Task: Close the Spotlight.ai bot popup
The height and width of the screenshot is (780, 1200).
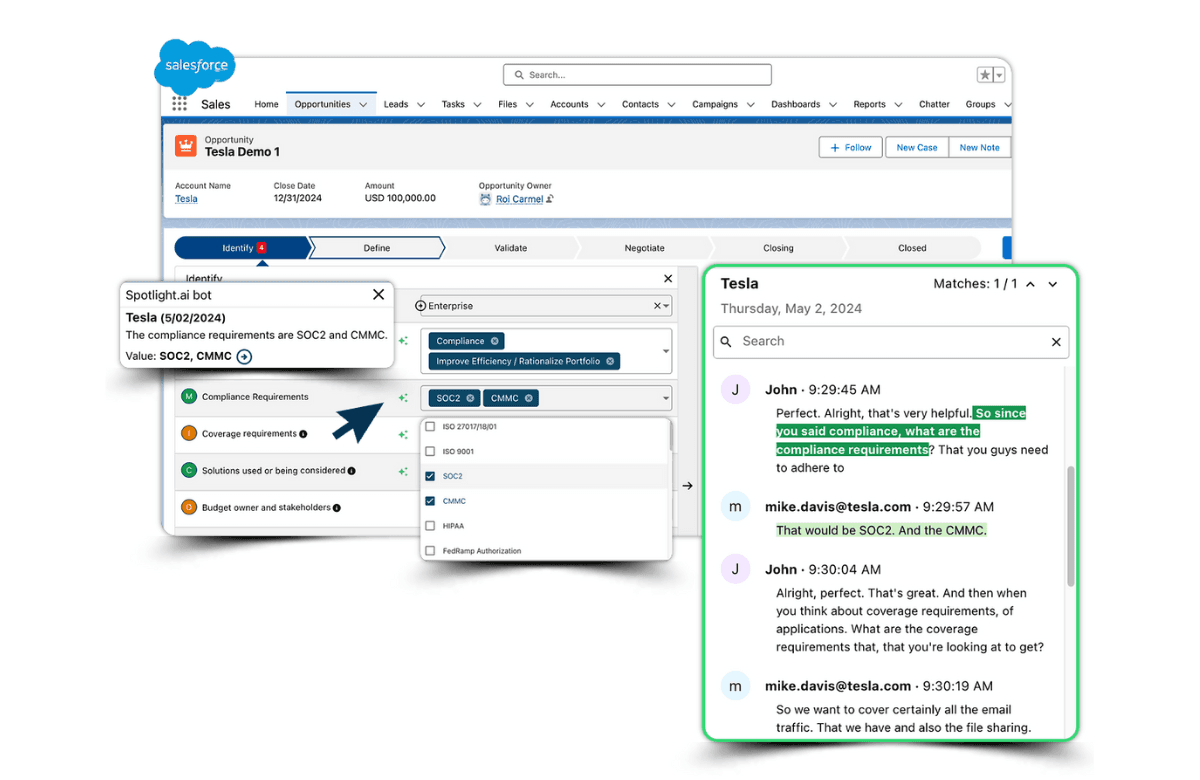Action: 378,295
